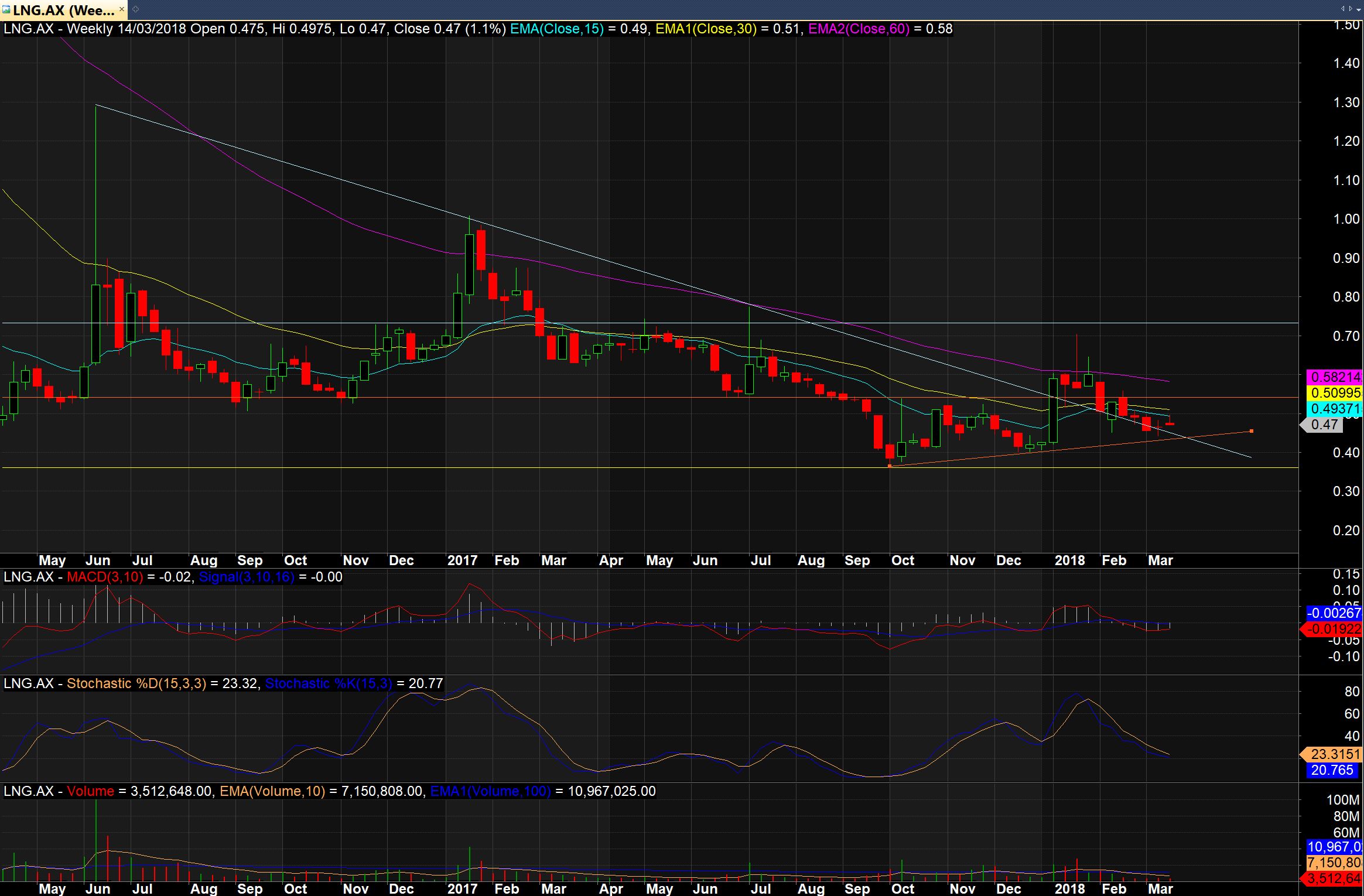Click the 0.47 last price marker
Image resolution: width=1364 pixels, height=896 pixels.
coord(1322,425)
